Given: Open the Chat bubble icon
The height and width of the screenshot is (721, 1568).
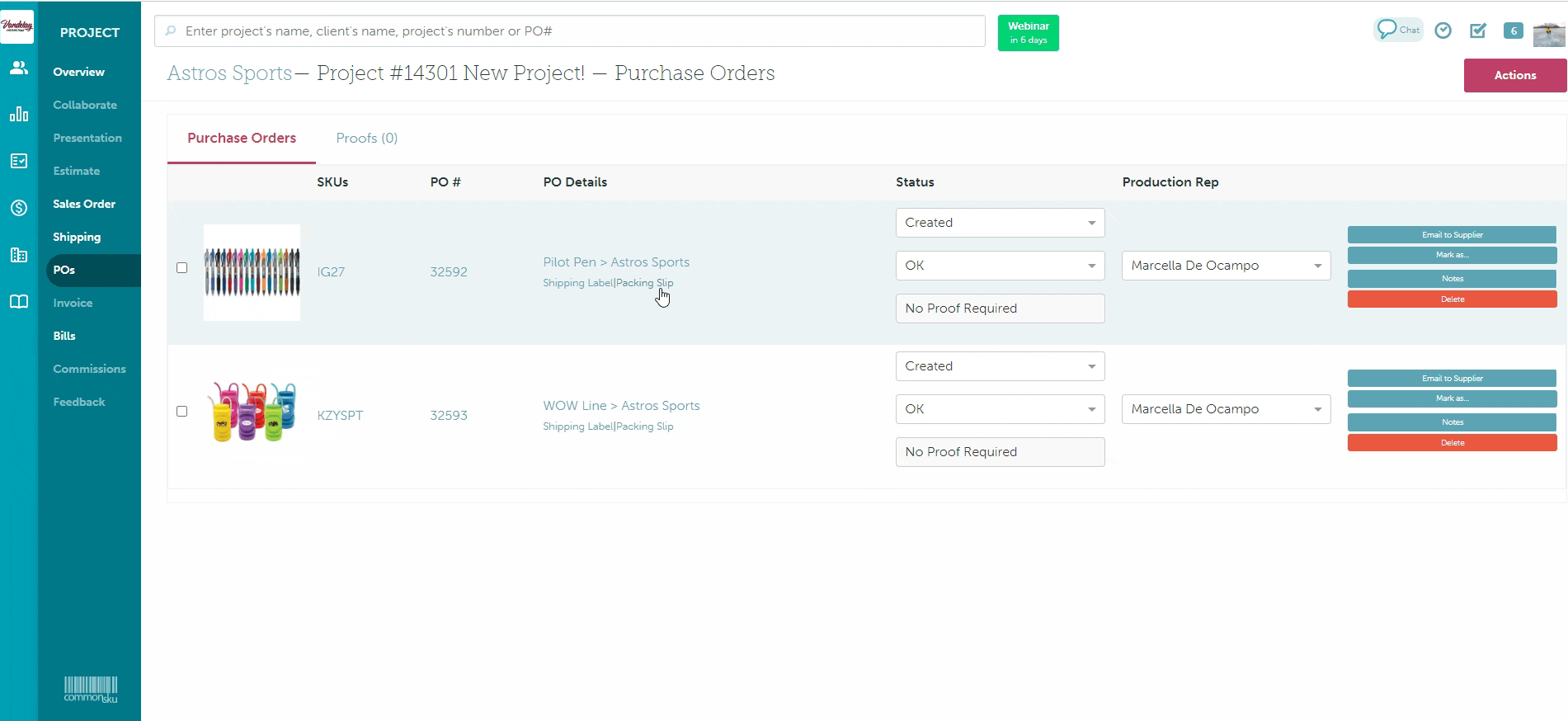Looking at the screenshot, I should (1397, 30).
